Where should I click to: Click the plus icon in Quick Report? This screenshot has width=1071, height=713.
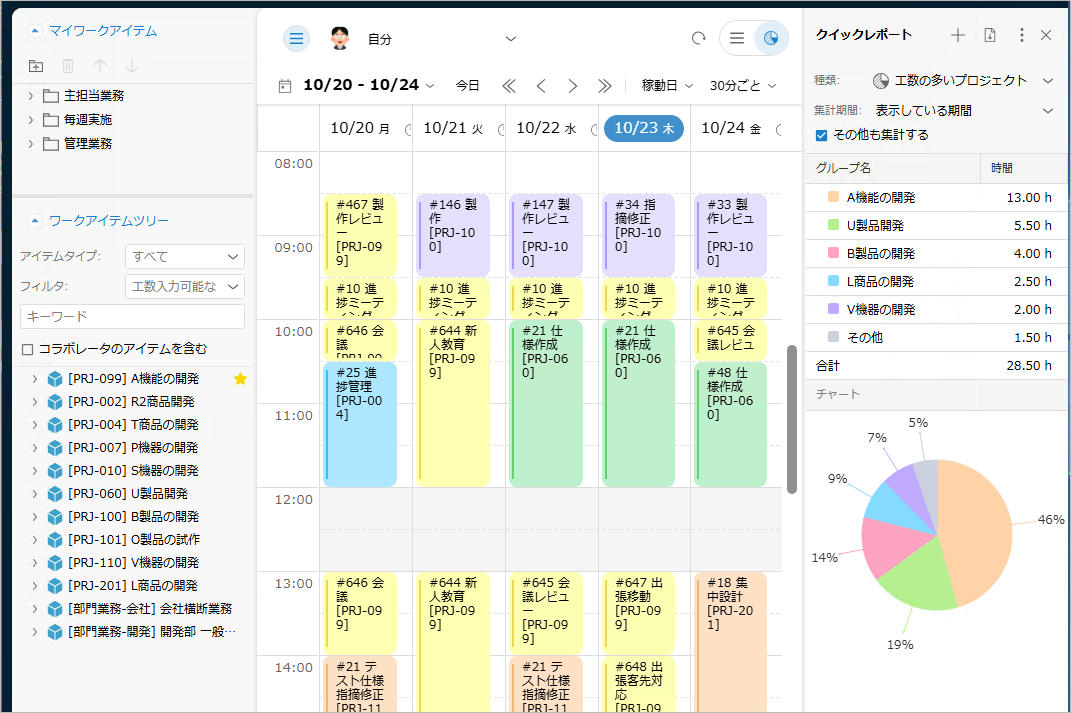(958, 35)
